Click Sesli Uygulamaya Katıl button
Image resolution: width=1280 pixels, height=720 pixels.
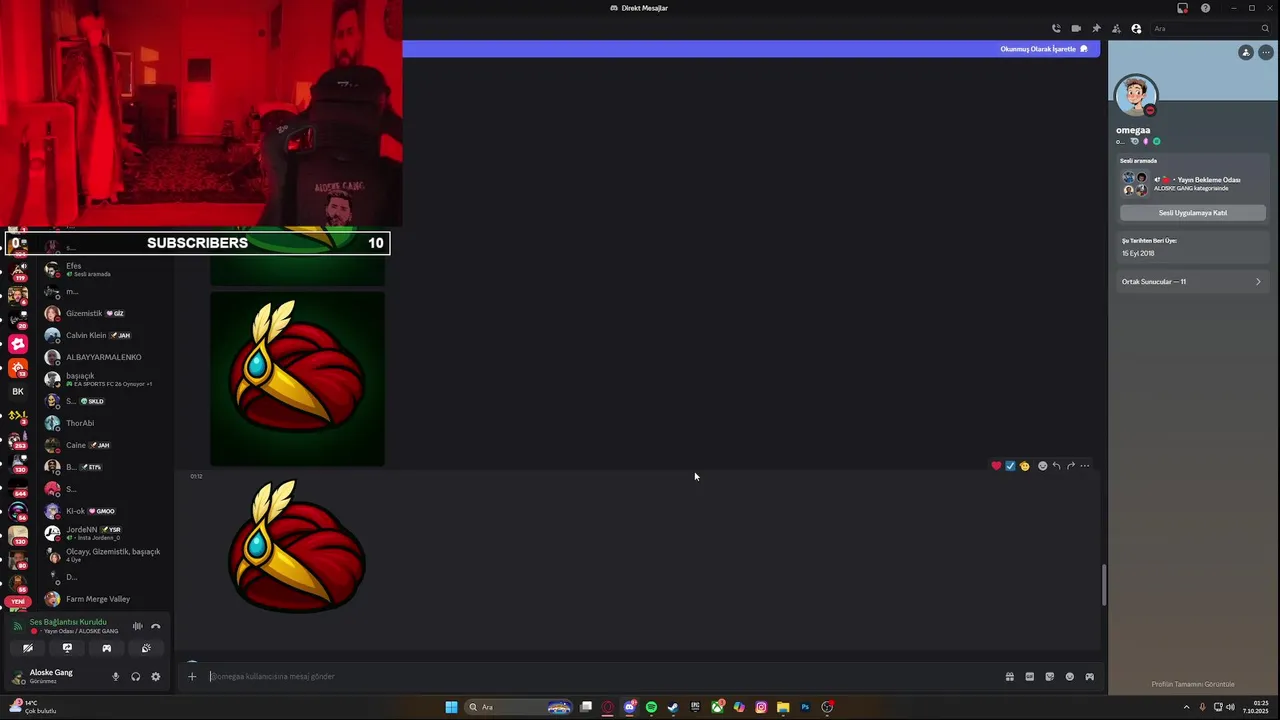click(x=1192, y=213)
